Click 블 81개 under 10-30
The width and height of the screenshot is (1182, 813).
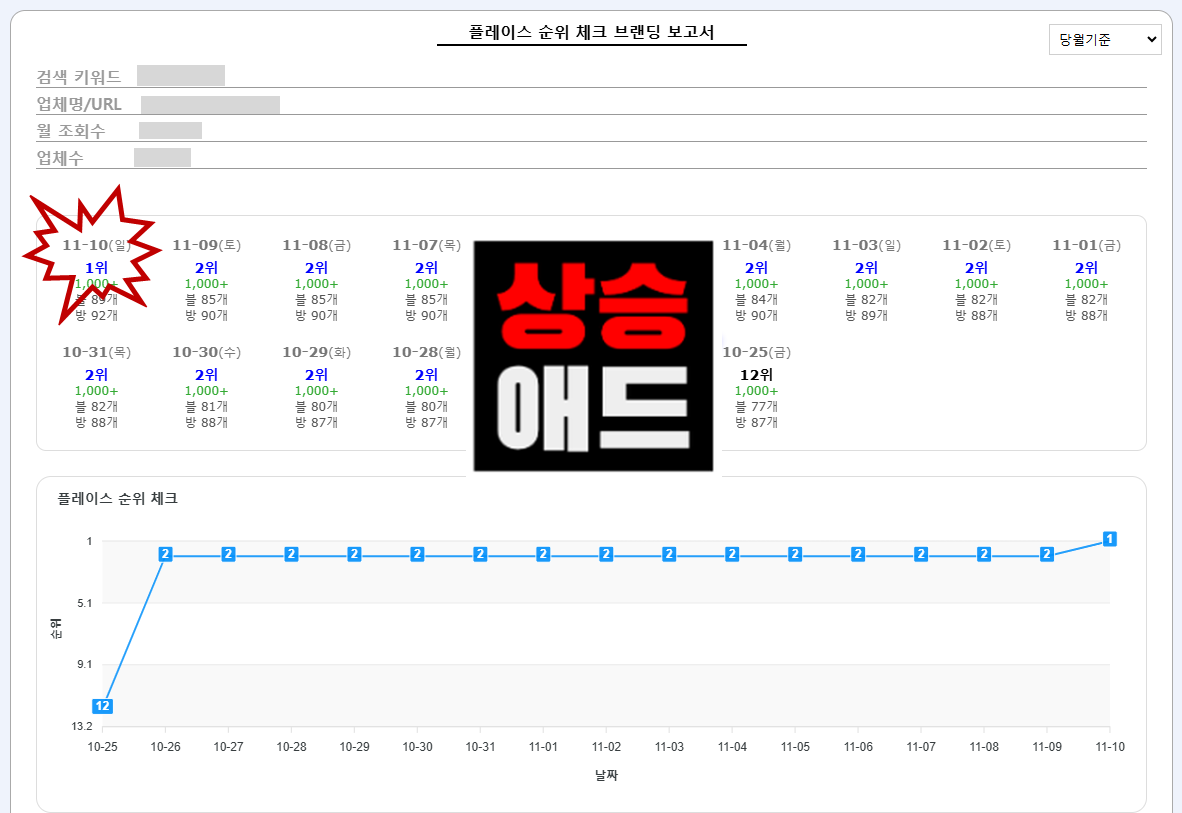207,406
